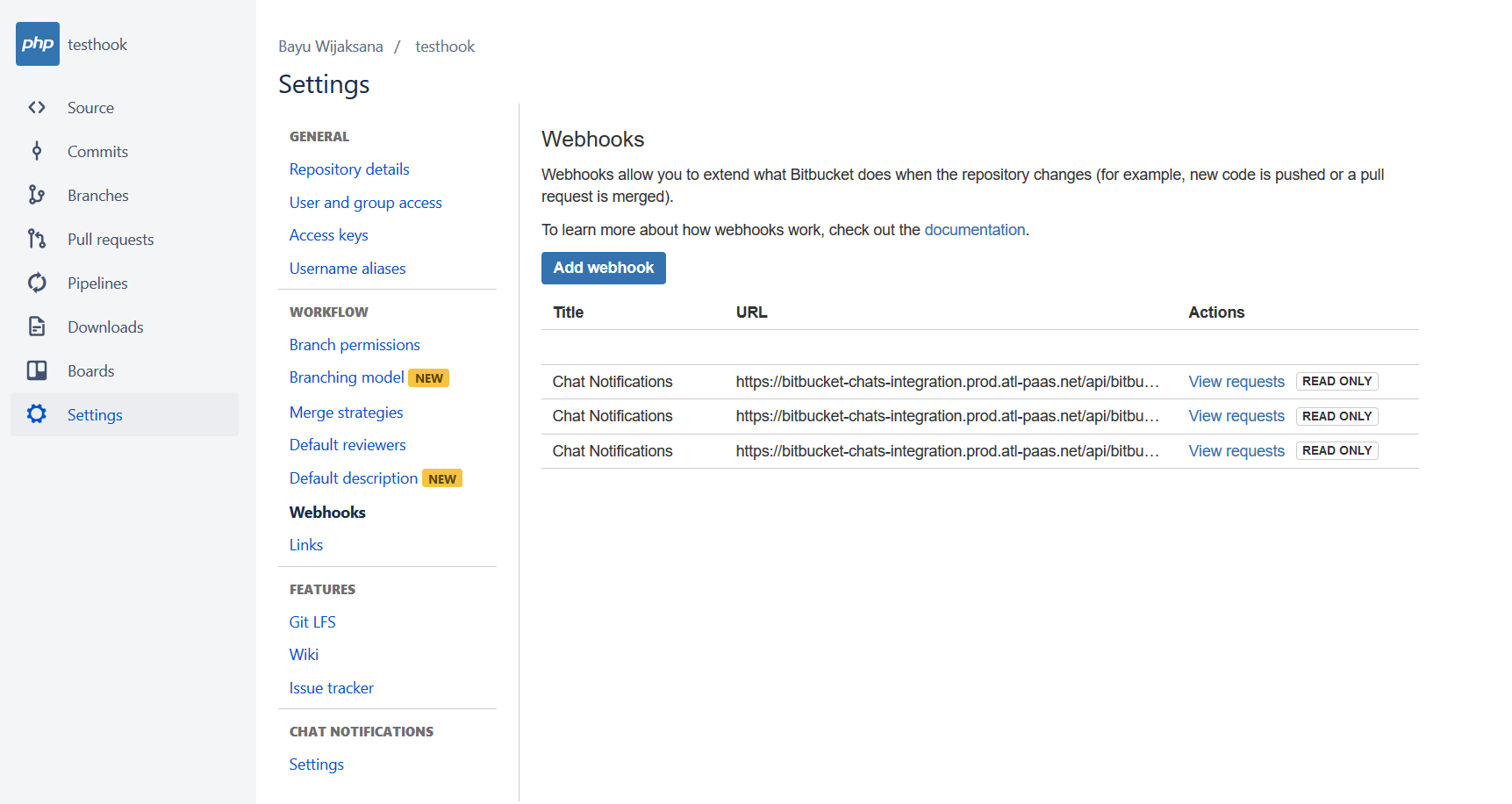Image resolution: width=1512 pixels, height=804 pixels.
Task: Open Default description settings
Action: (x=354, y=478)
